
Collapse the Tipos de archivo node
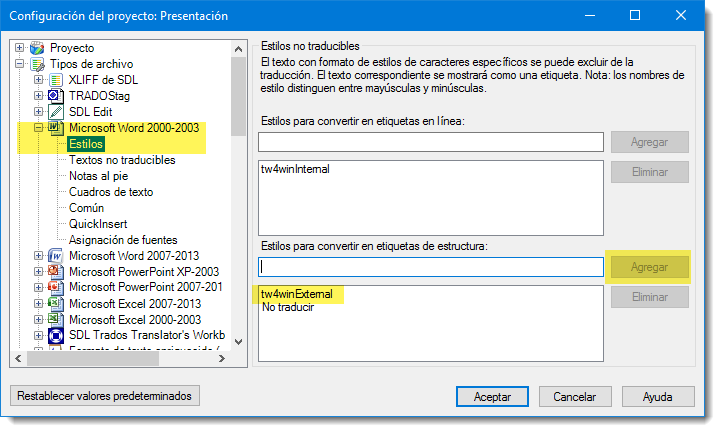pyautogui.click(x=19, y=63)
